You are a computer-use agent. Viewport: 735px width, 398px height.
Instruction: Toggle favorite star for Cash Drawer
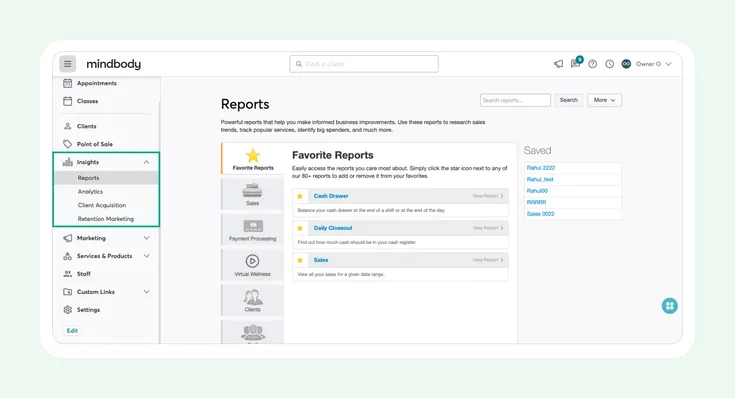(300, 196)
